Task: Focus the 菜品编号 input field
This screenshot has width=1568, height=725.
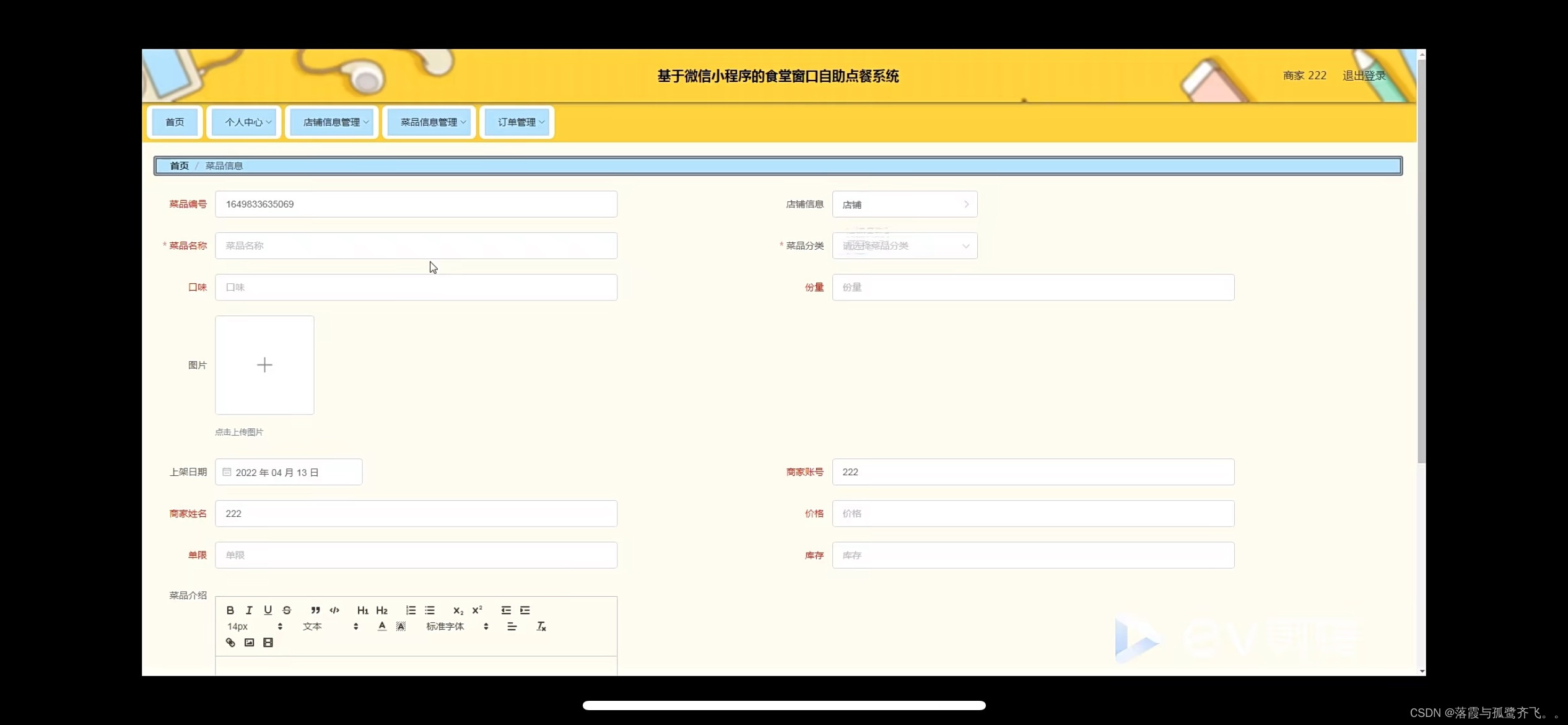Action: coord(416,204)
